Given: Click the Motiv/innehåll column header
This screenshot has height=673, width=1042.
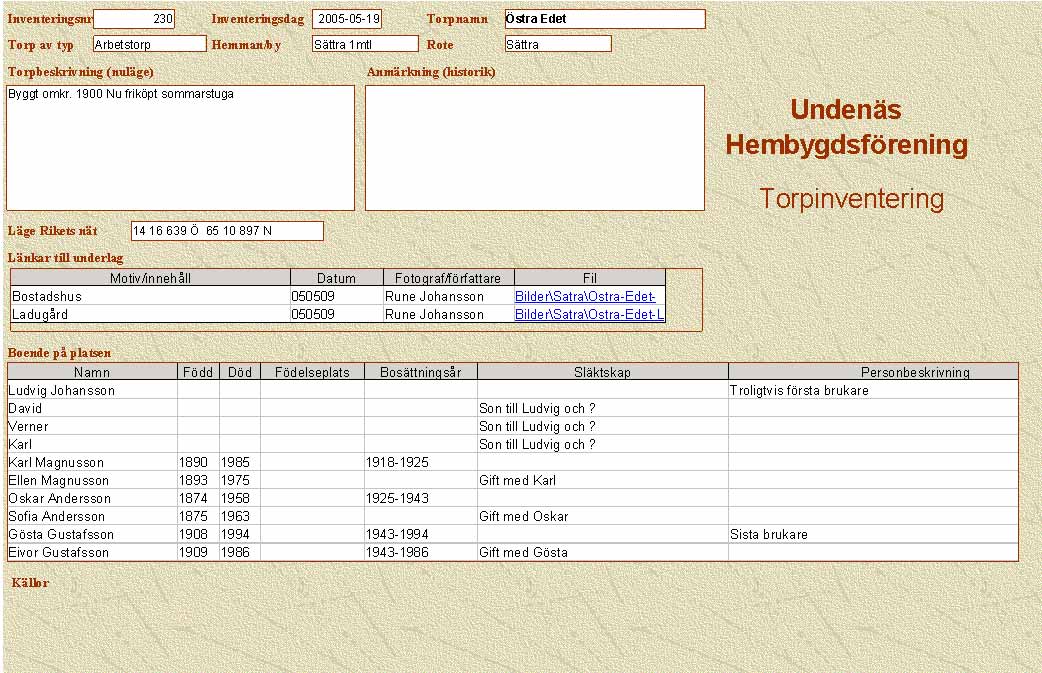Looking at the screenshot, I should click(150, 278).
